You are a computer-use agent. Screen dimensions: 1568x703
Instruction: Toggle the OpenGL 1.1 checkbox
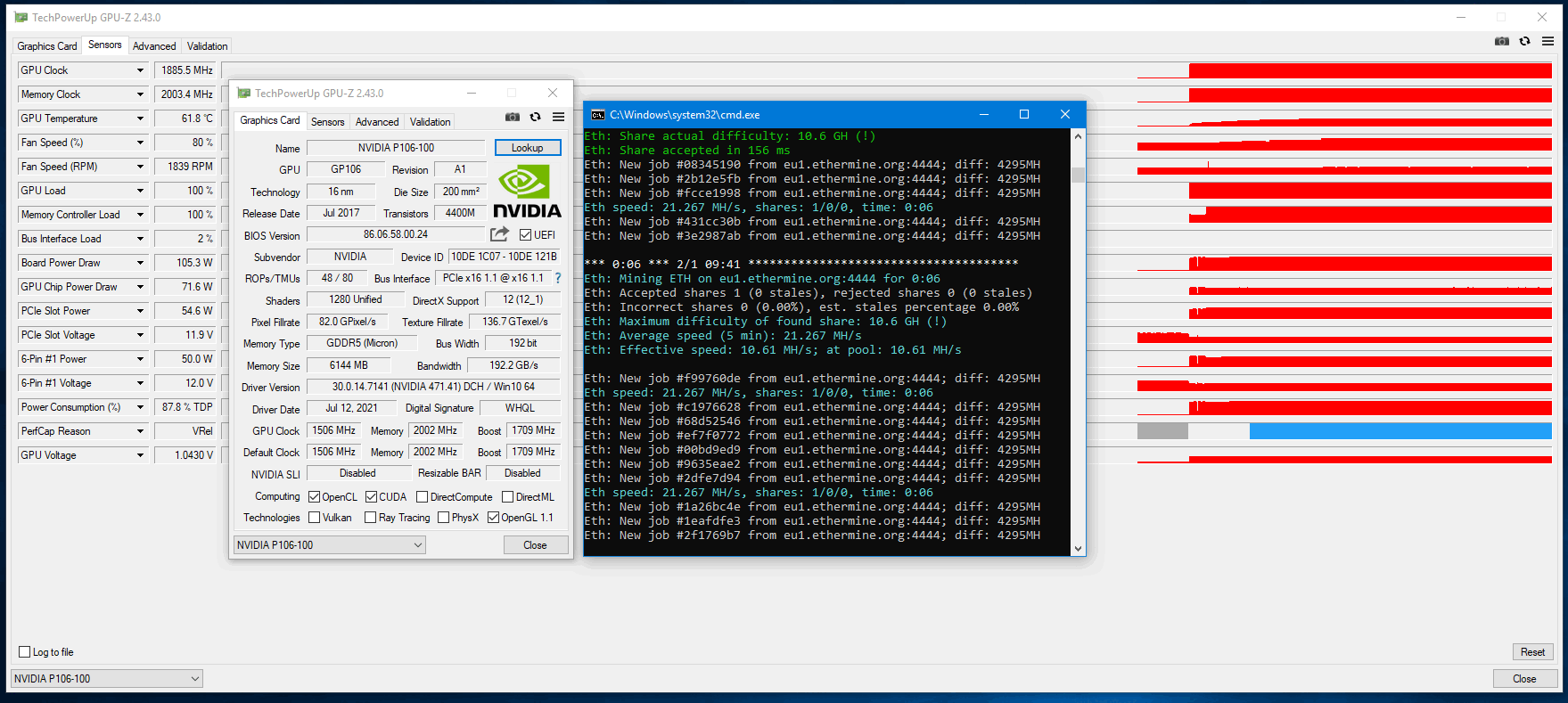(494, 518)
